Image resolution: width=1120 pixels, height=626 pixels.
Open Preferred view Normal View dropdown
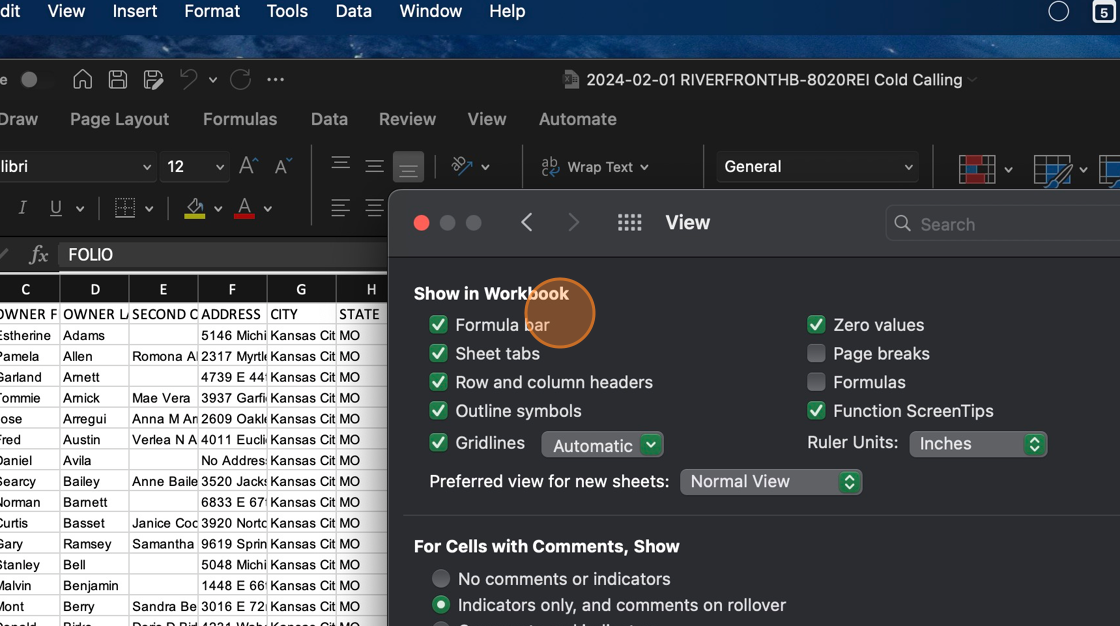pos(770,482)
